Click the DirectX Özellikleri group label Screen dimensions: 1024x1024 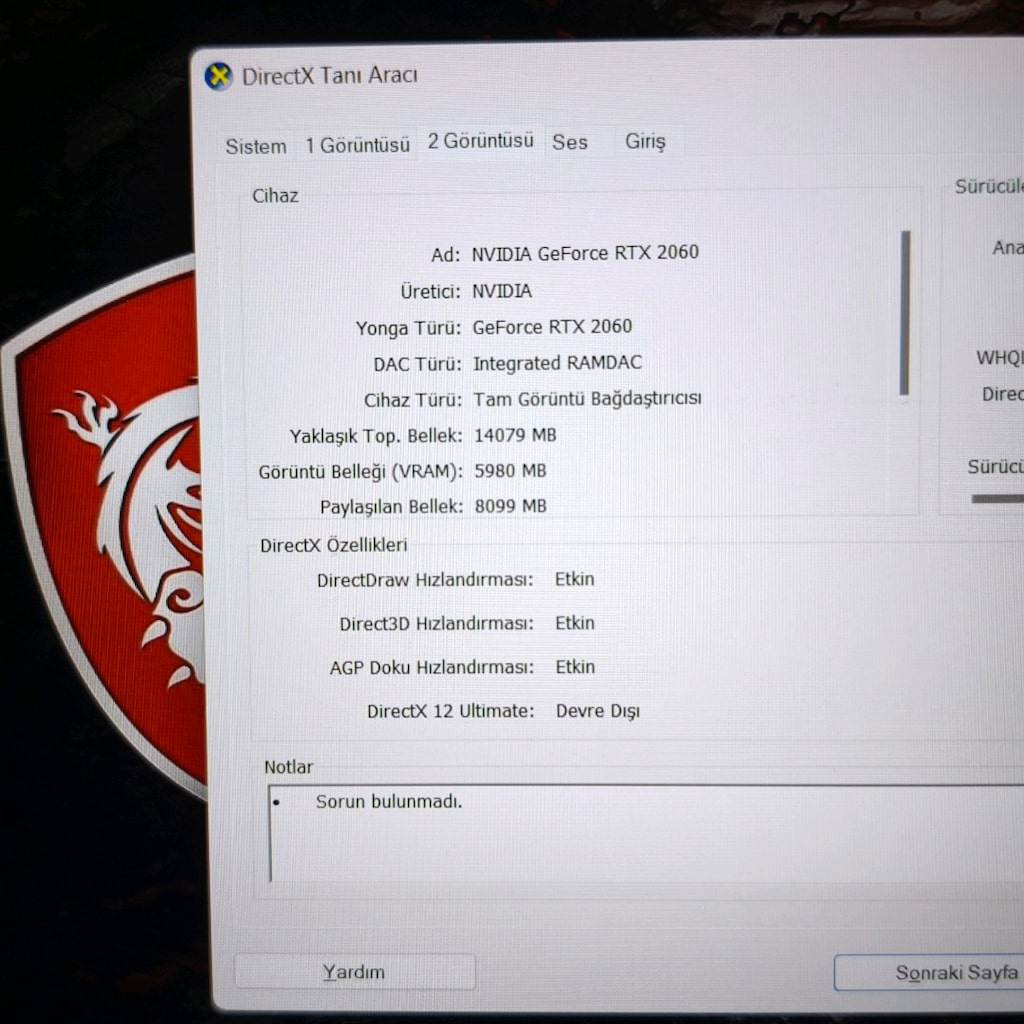click(x=333, y=545)
